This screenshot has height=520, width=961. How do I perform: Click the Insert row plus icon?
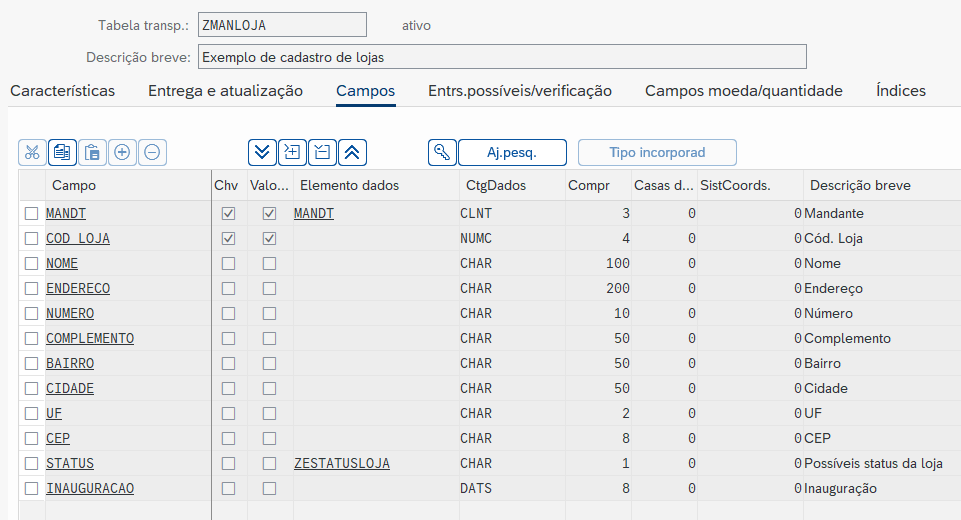122,152
